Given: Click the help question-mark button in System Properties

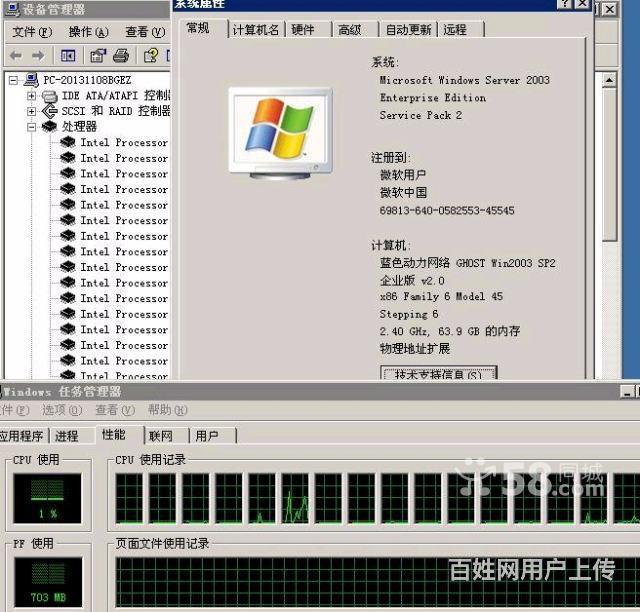Looking at the screenshot, I should point(565,4).
